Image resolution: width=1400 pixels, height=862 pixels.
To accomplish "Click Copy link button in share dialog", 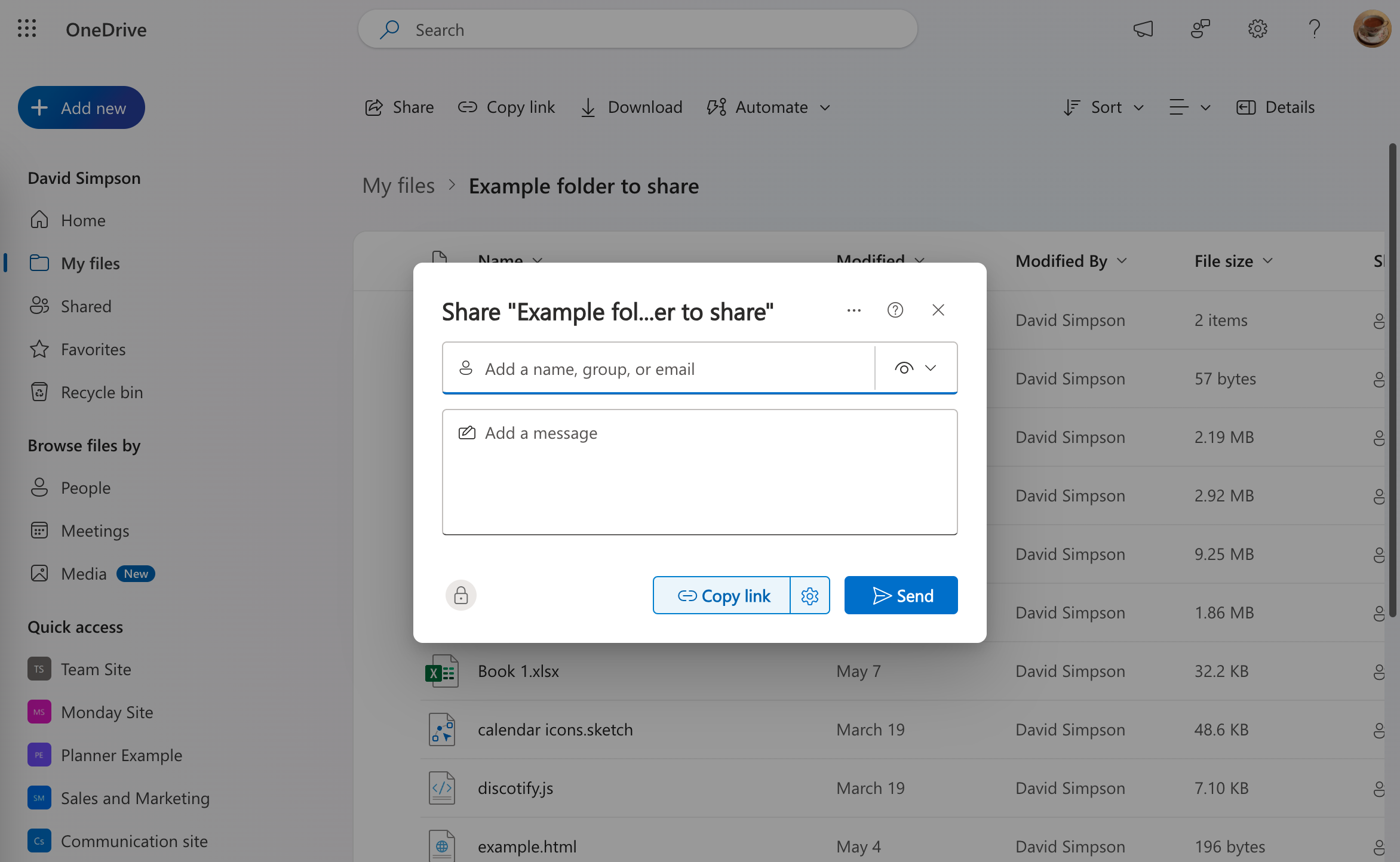I will point(722,594).
